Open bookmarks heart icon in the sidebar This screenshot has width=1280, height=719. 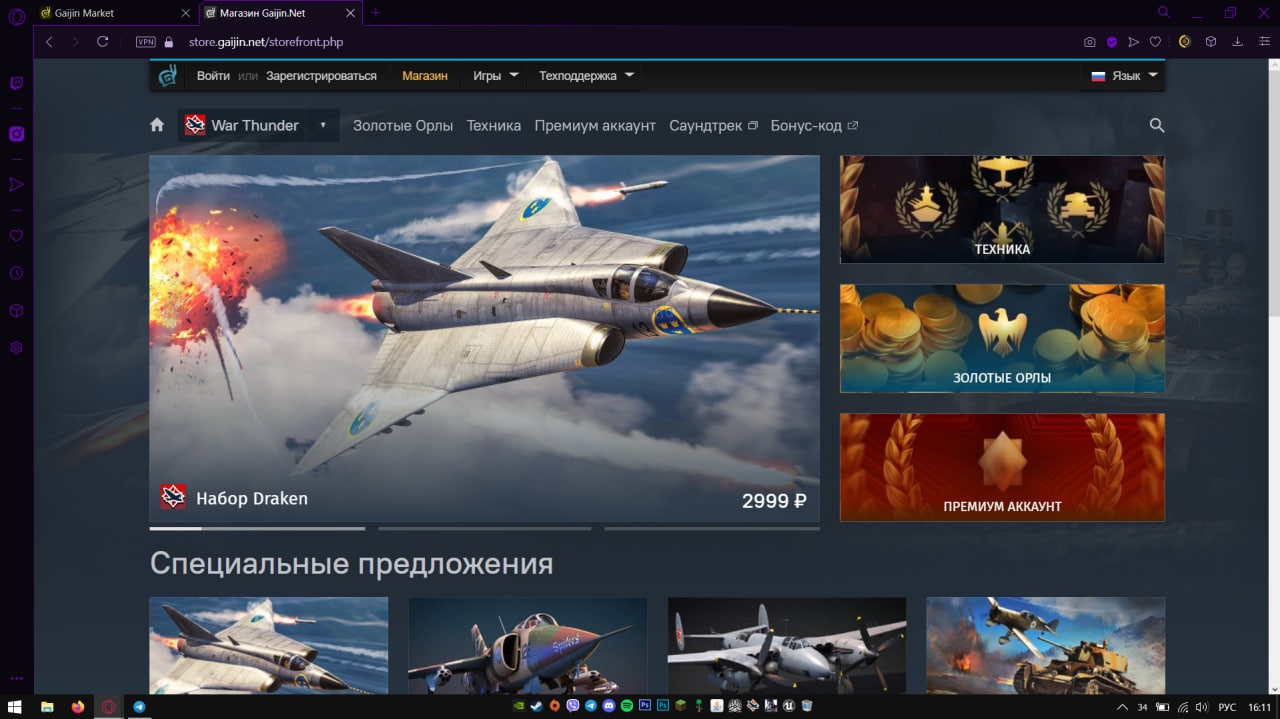(16, 236)
